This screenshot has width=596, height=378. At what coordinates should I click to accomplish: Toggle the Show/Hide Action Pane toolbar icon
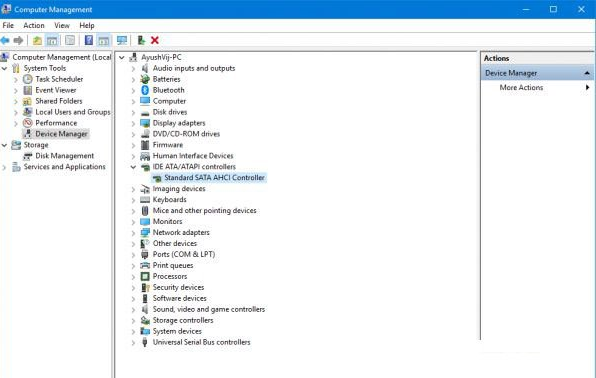click(x=103, y=40)
